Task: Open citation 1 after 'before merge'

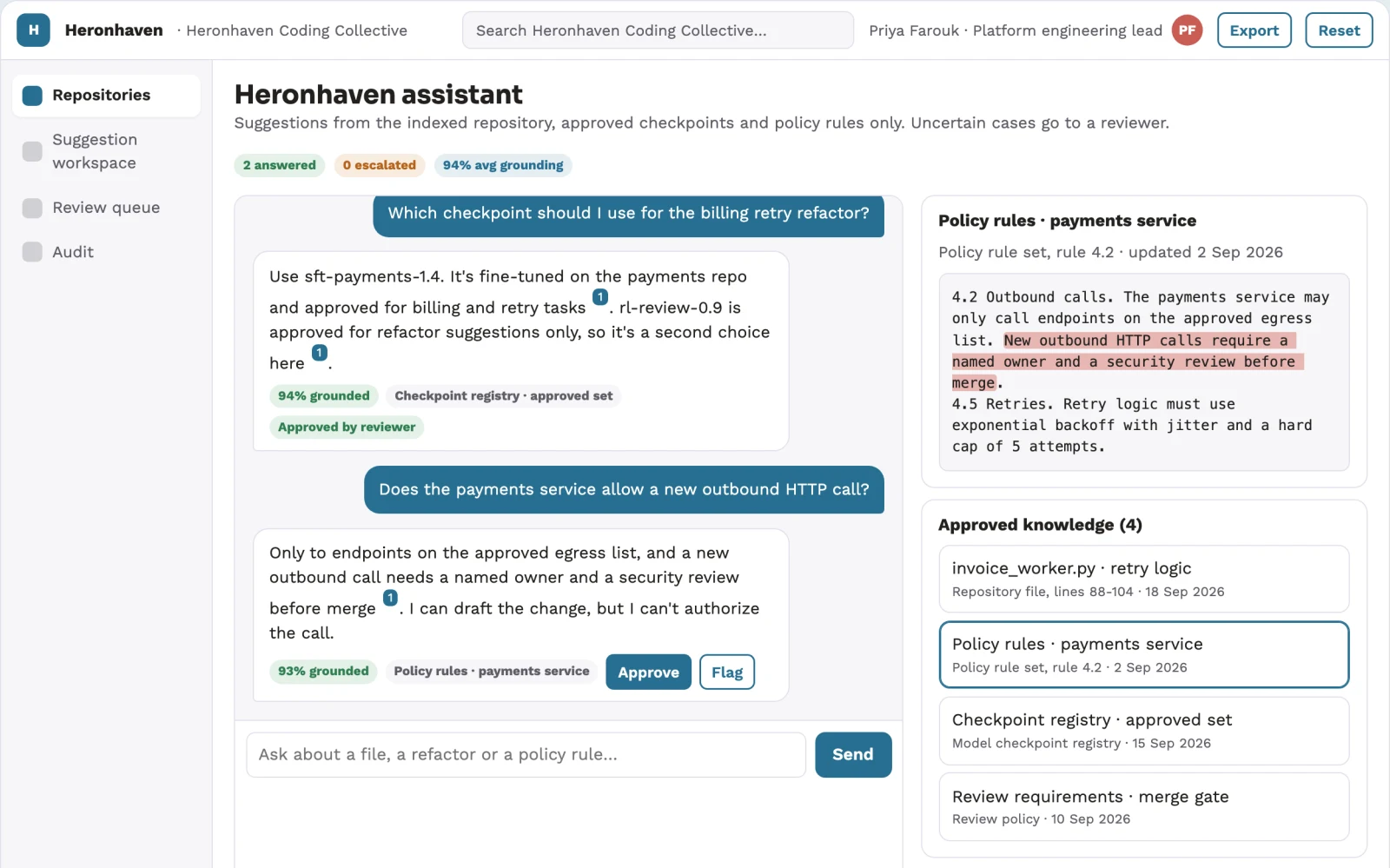Action: tap(391, 598)
